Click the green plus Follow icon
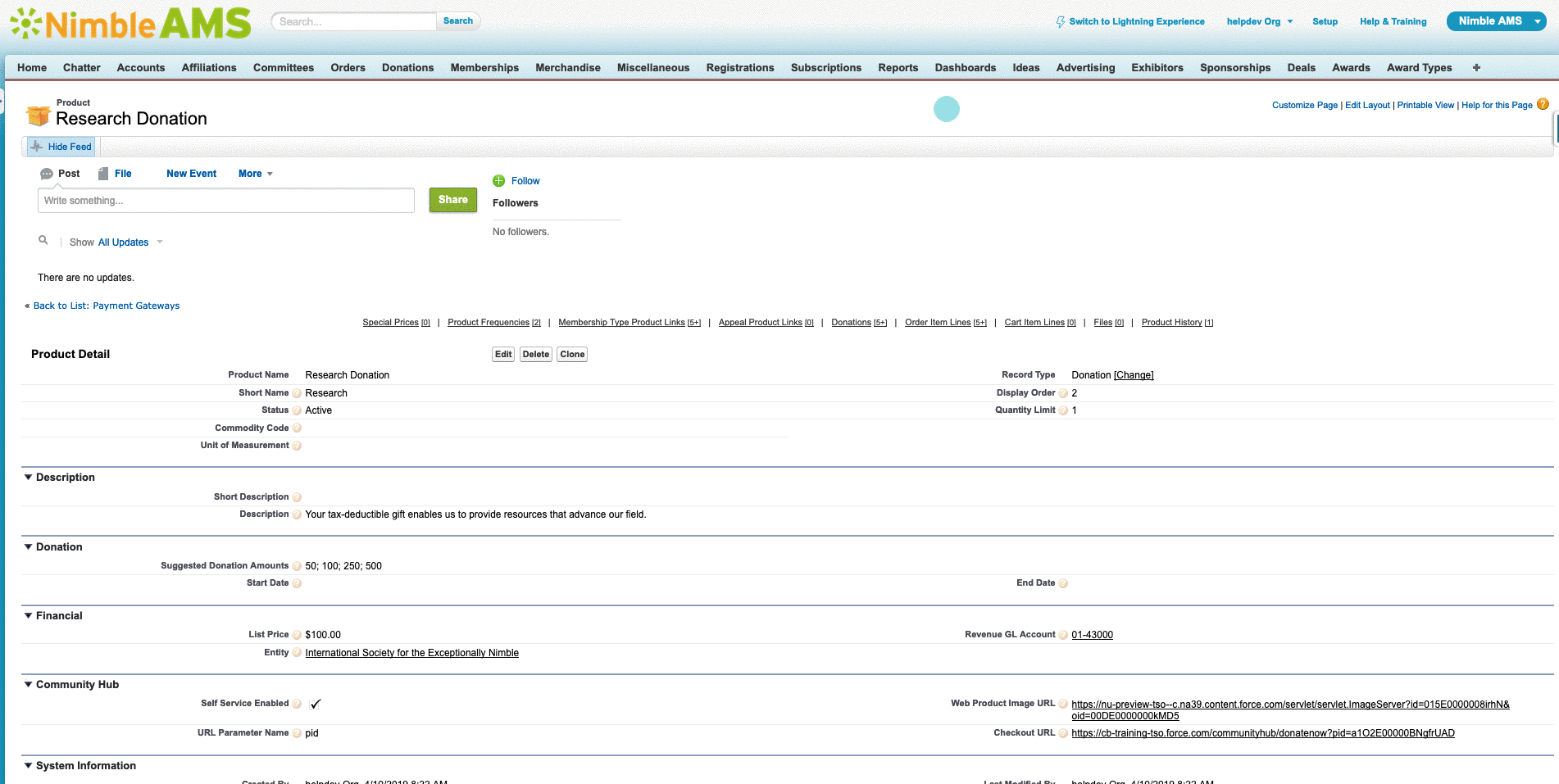The height and width of the screenshot is (784, 1559). (x=498, y=181)
